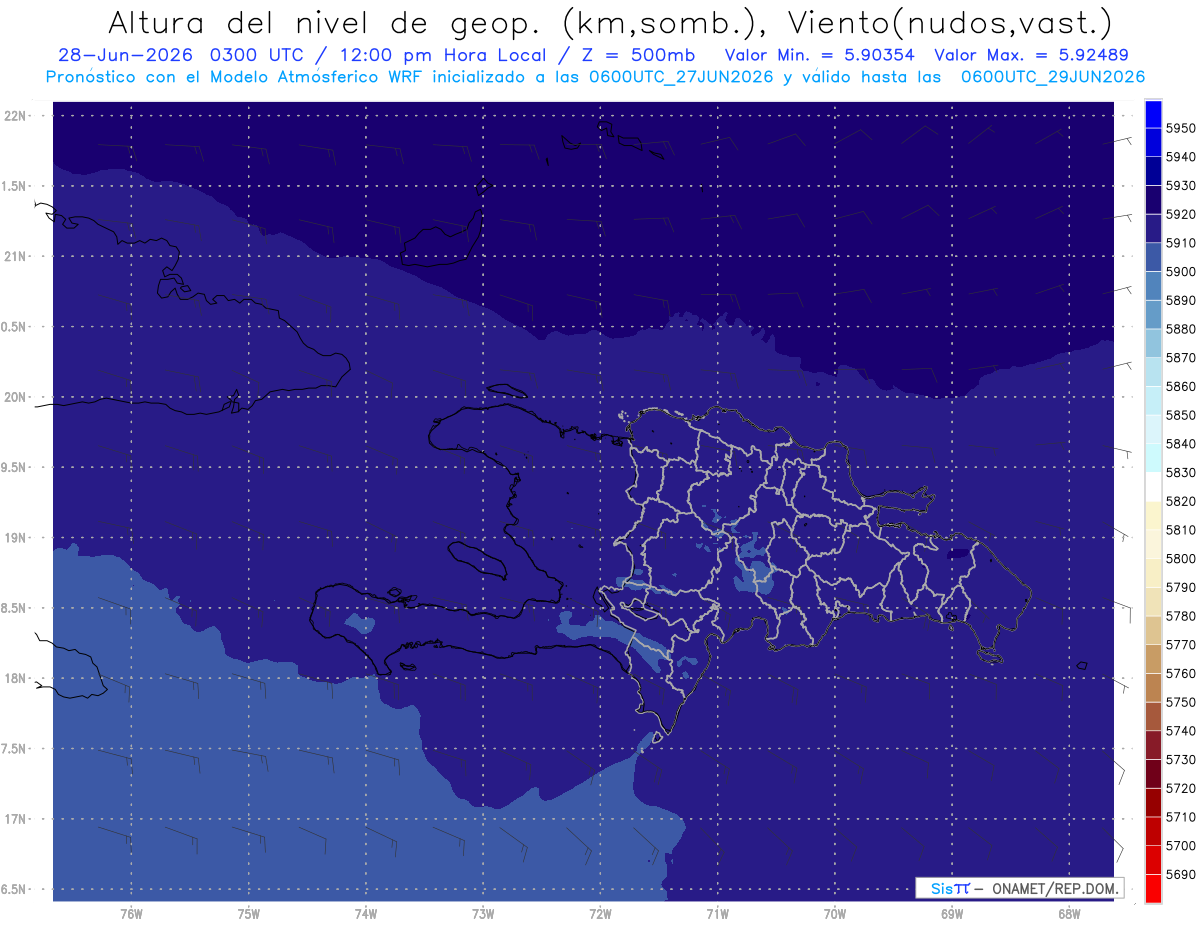Click the '76W' longitude label
Screen dimensions: 1200x927
pos(131,914)
